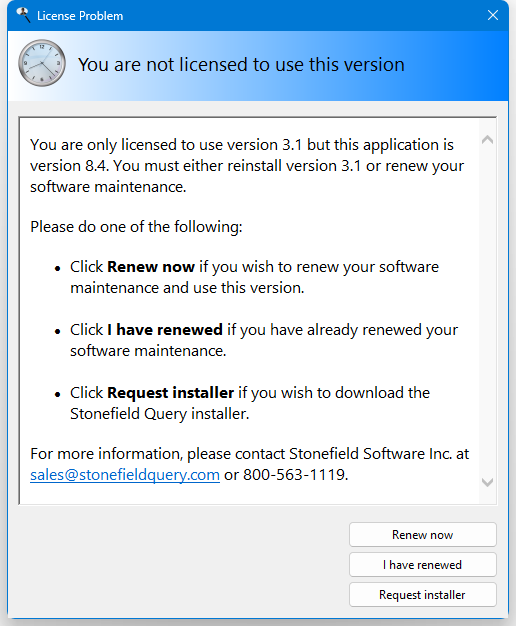Click the clock icon in the header

click(x=42, y=63)
